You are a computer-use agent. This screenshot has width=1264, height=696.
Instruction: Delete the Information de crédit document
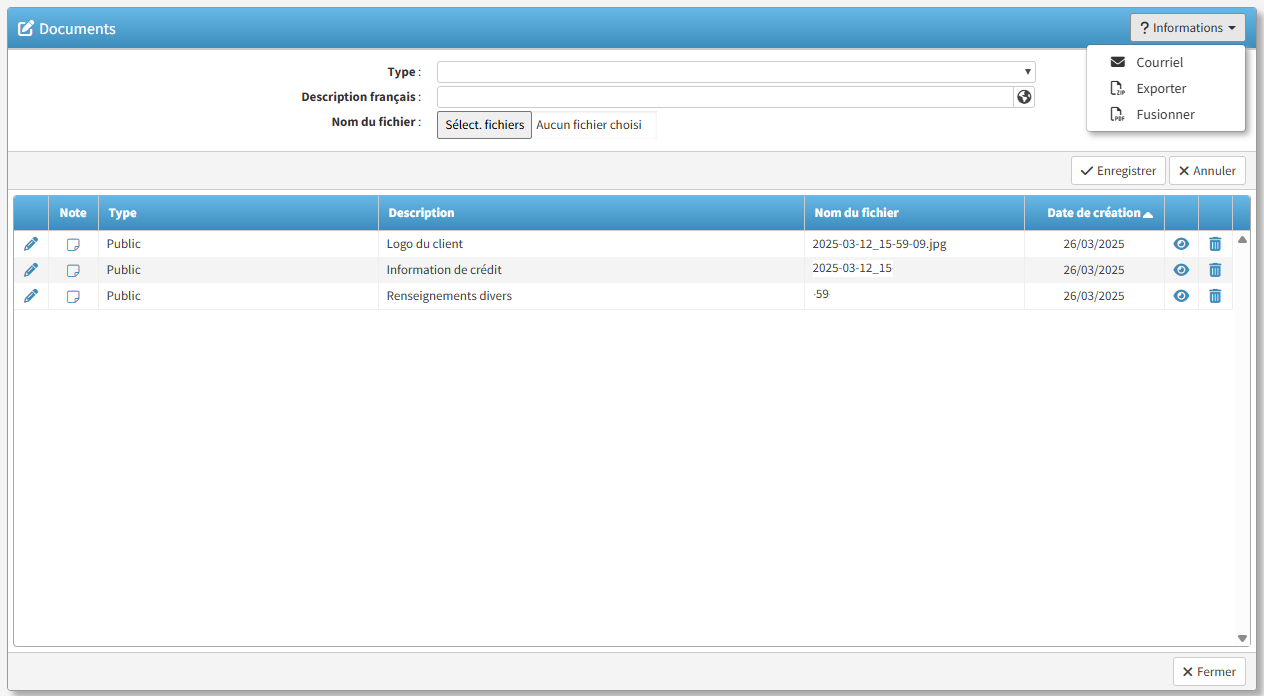[1215, 270]
